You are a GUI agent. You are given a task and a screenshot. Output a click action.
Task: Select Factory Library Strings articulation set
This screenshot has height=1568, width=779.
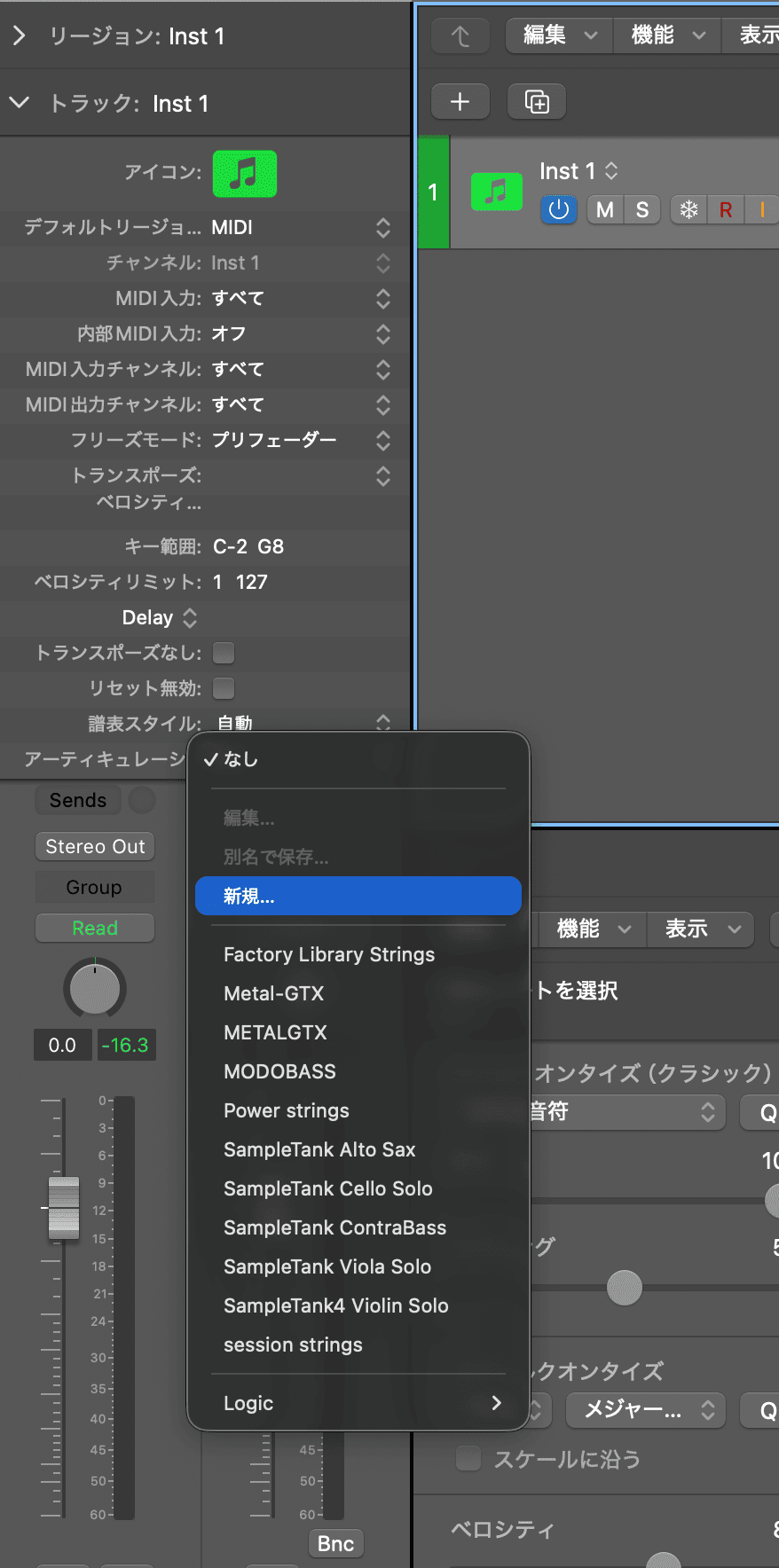pos(358,954)
